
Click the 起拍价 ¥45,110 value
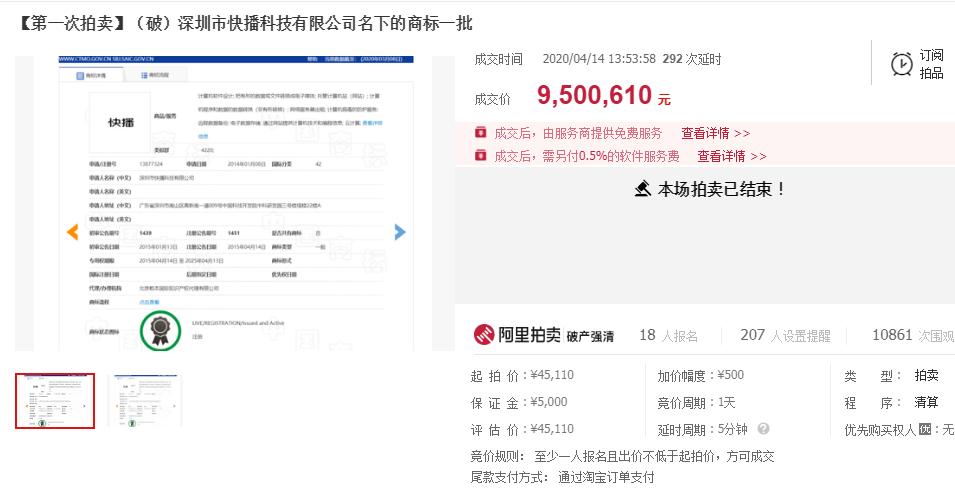tap(552, 375)
